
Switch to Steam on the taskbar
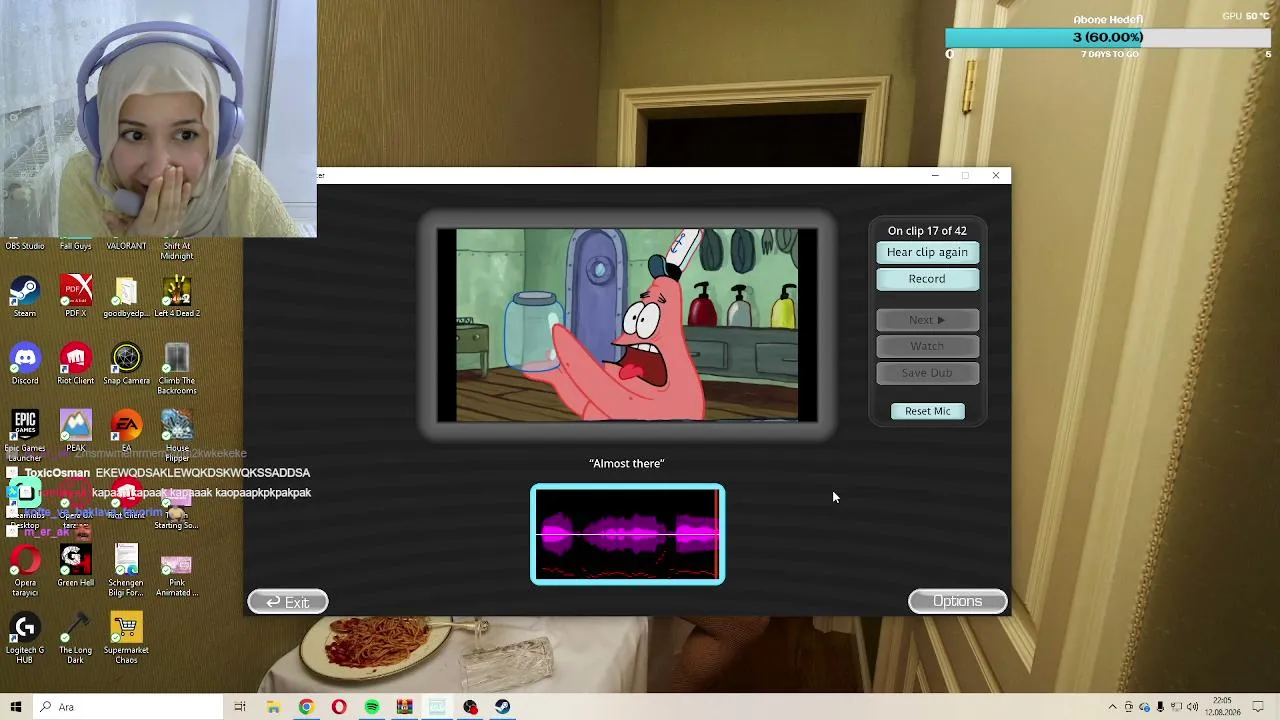pos(502,707)
